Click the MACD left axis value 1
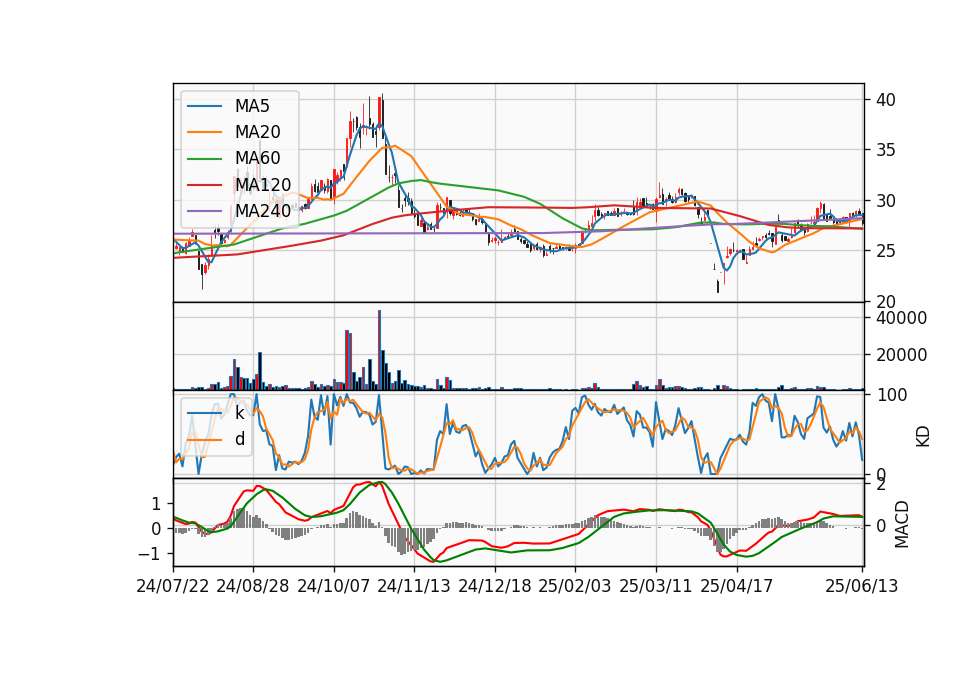Viewport: 960px width, 690px height. click(156, 504)
